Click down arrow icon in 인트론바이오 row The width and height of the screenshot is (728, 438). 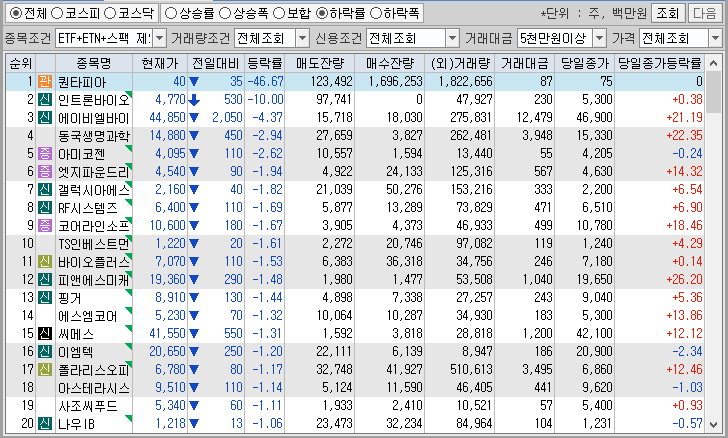(x=194, y=99)
